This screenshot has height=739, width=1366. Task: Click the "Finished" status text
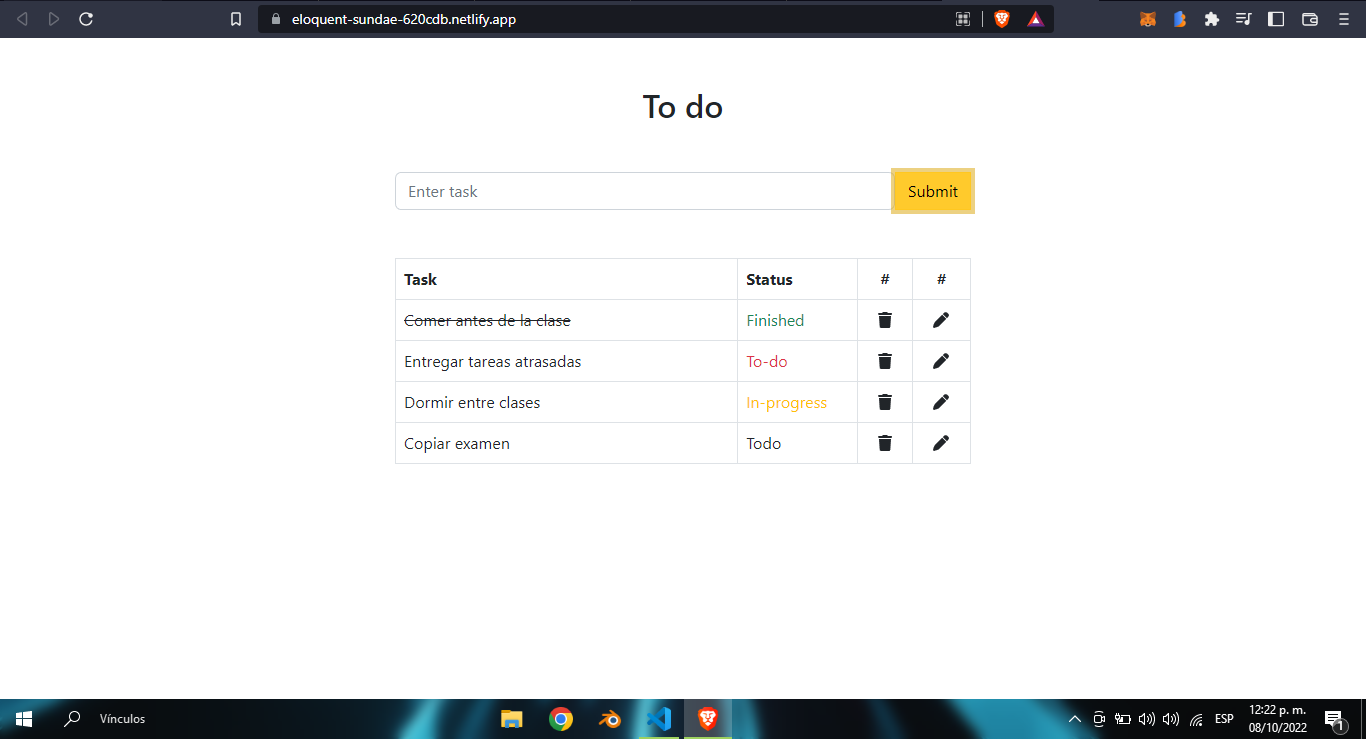775,320
